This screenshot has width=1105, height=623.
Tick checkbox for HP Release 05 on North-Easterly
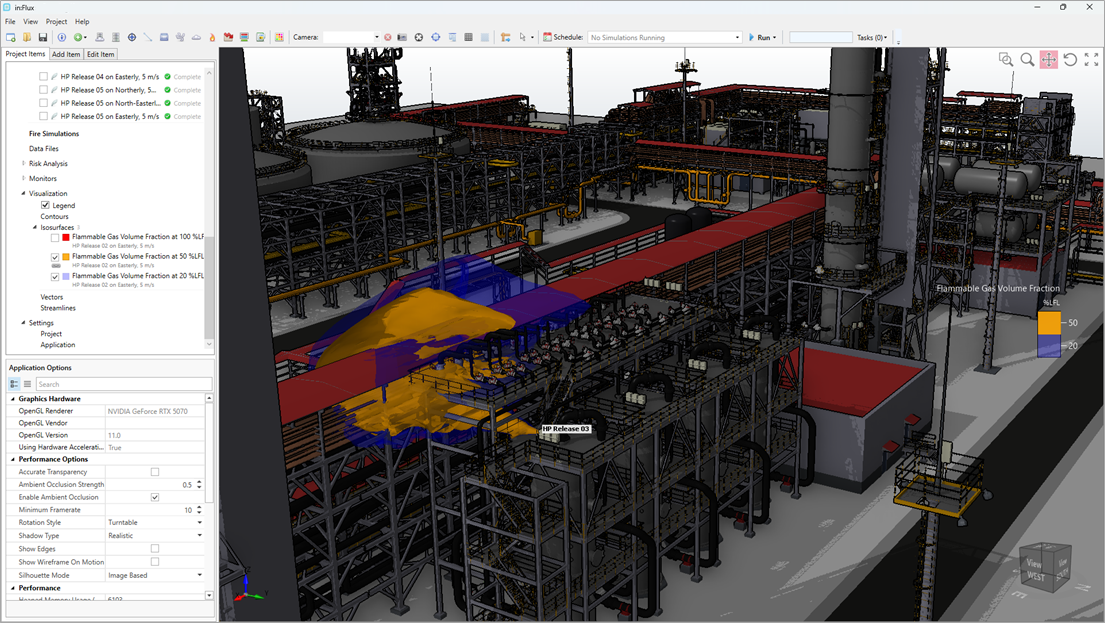(x=44, y=103)
